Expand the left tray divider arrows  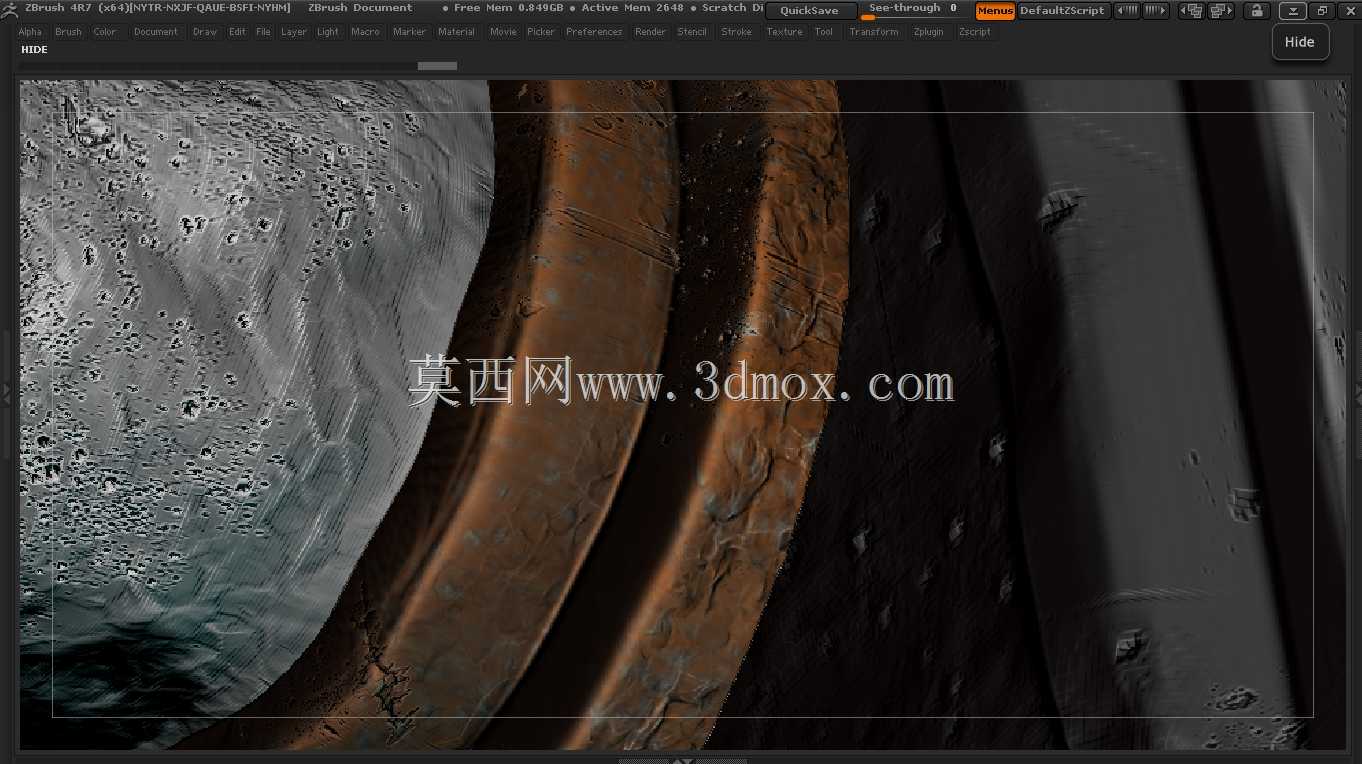pyautogui.click(x=6, y=395)
